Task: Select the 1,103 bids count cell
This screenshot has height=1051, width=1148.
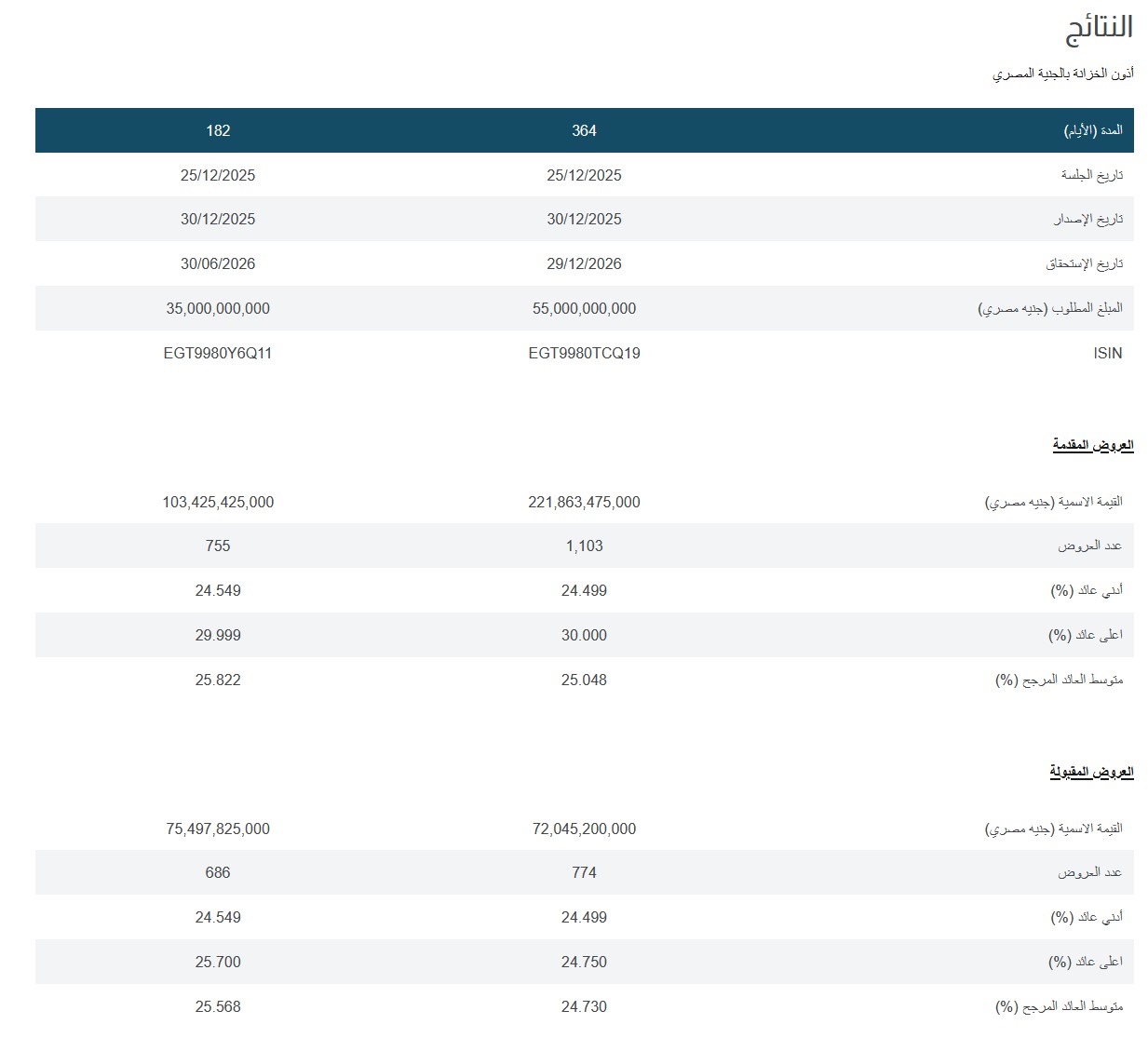Action: click(x=584, y=546)
